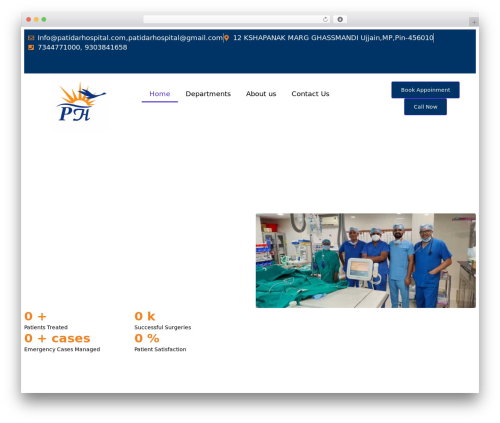
Task: Open the Departments menu item
Action: (x=208, y=94)
